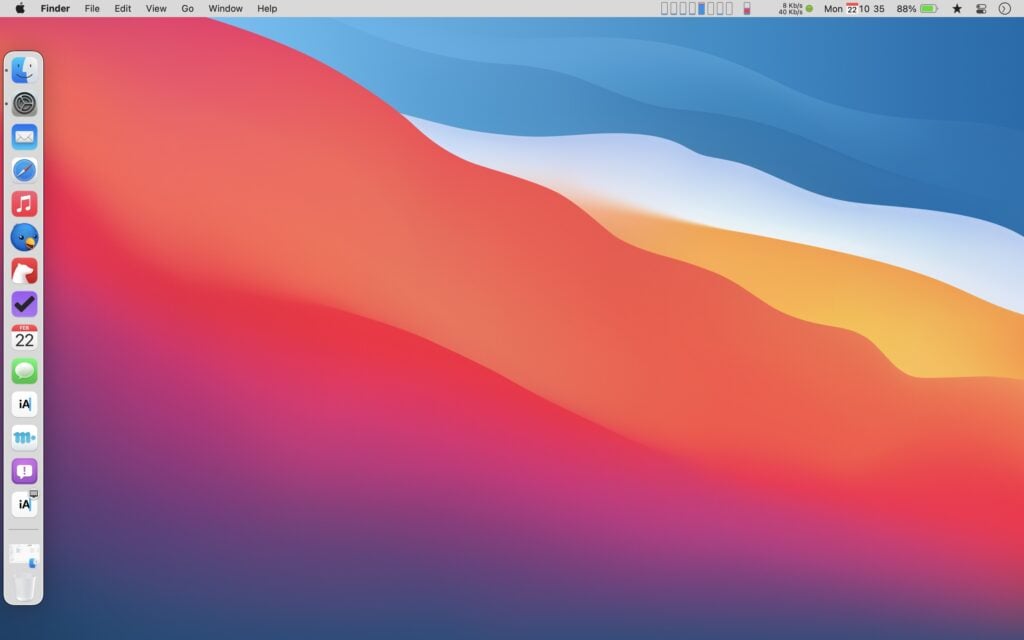1024x640 pixels.
Task: Open Finder from the dock
Action: coord(24,70)
